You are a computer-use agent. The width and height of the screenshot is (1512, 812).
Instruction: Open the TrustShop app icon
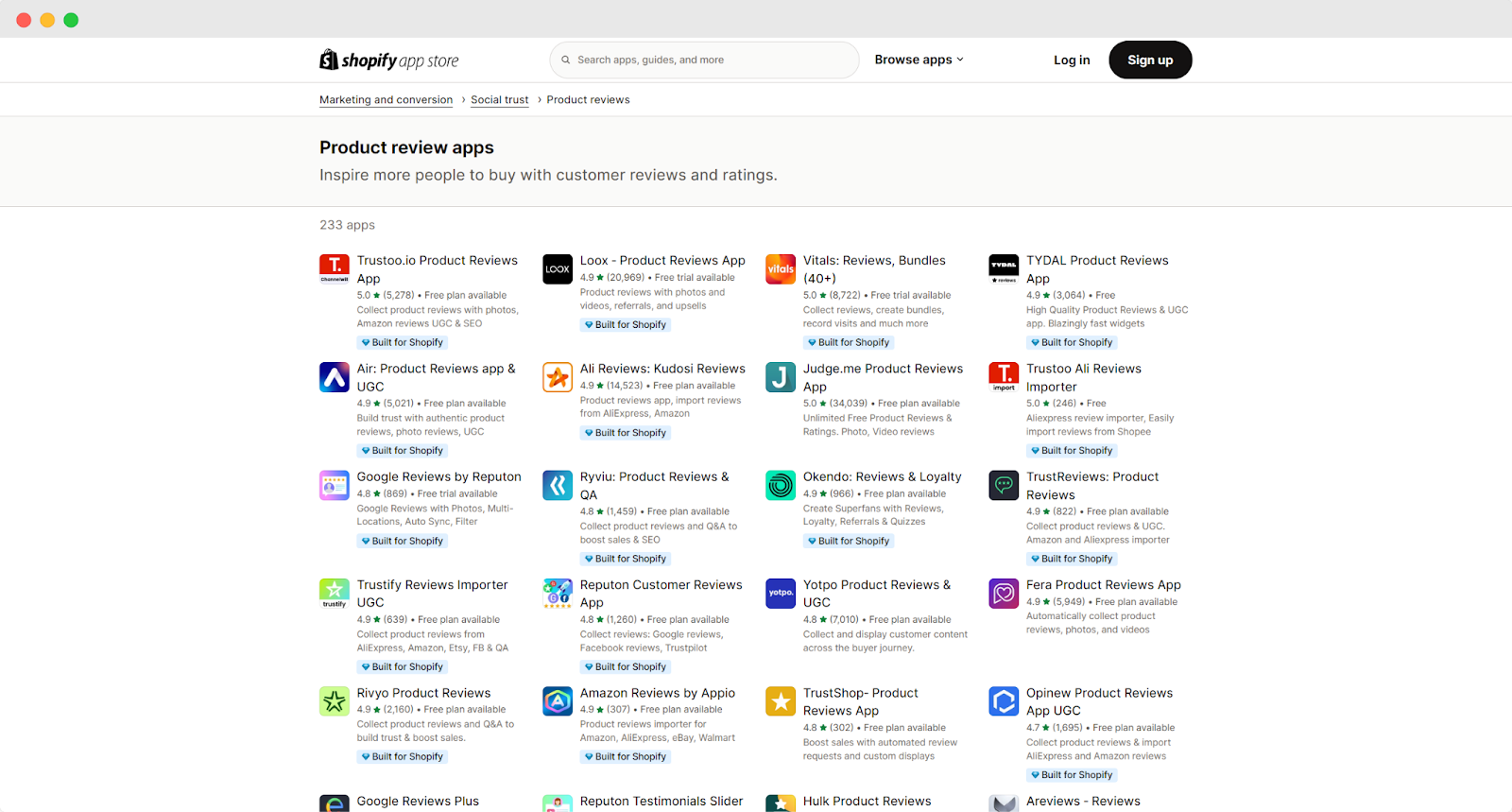781,701
